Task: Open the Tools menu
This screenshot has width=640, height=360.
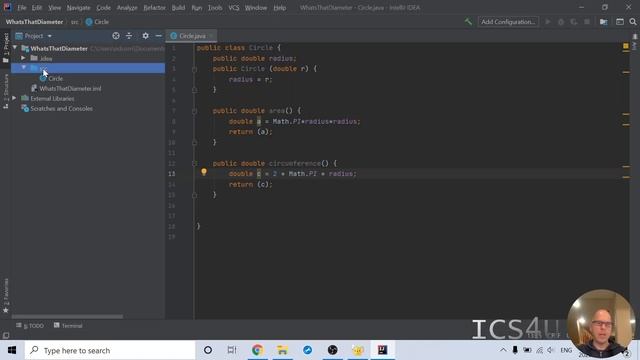Action: pos(215,8)
